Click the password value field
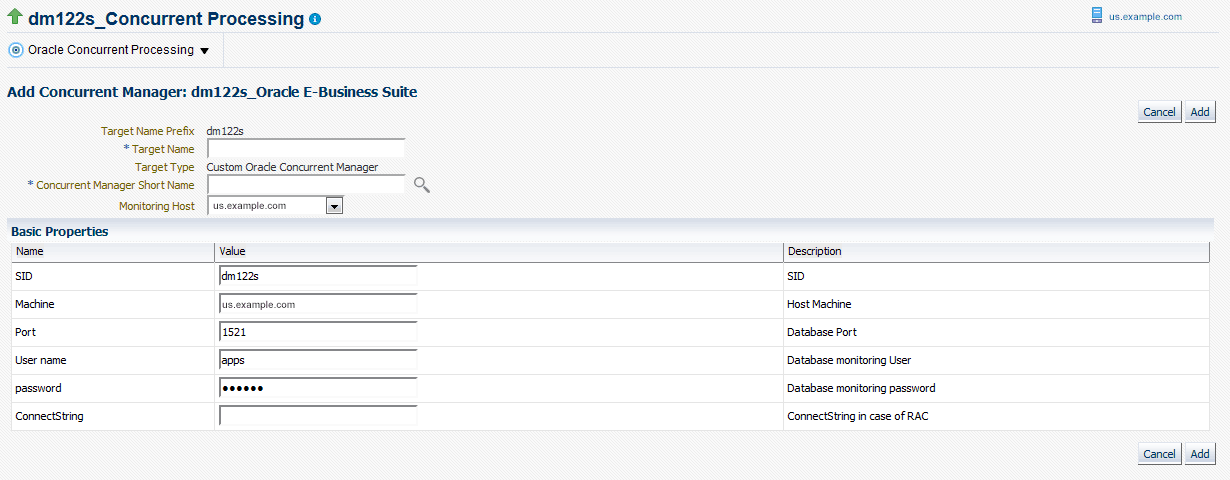The image size is (1230, 480). [x=317, y=388]
